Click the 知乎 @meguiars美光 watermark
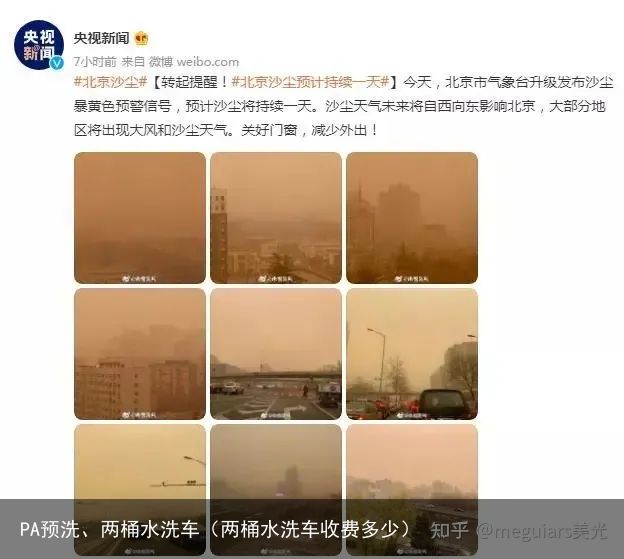This screenshot has height=559, width=624. point(519,530)
